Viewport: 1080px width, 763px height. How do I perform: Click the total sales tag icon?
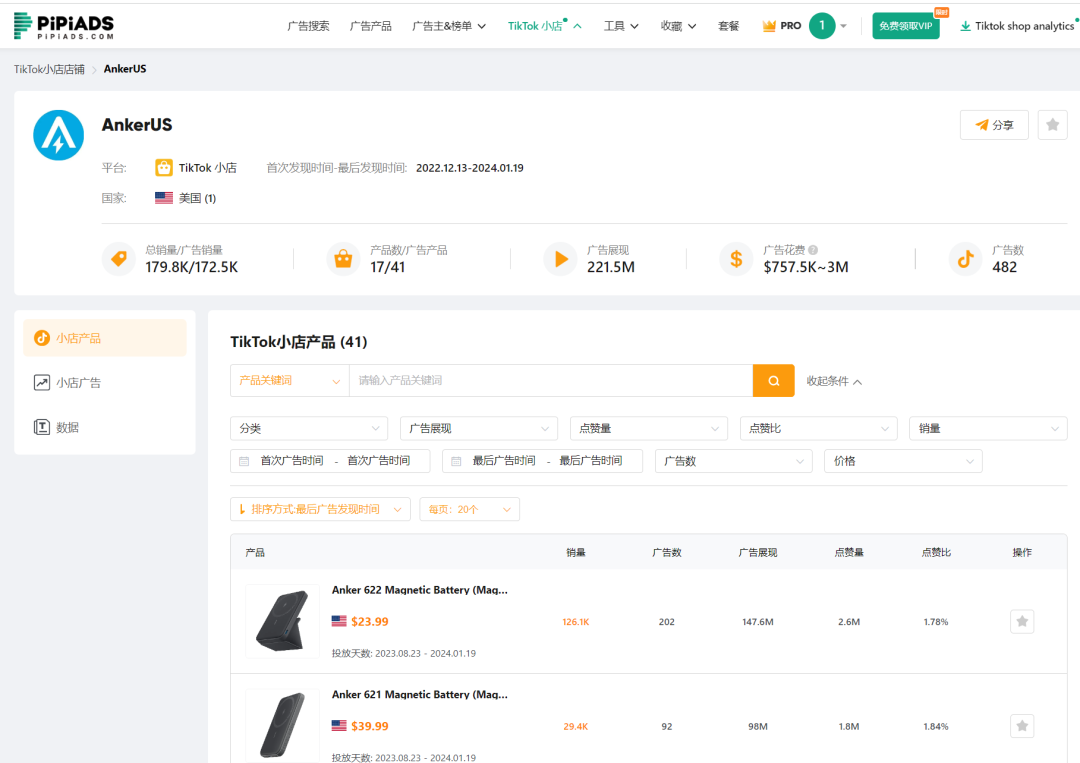(x=118, y=259)
